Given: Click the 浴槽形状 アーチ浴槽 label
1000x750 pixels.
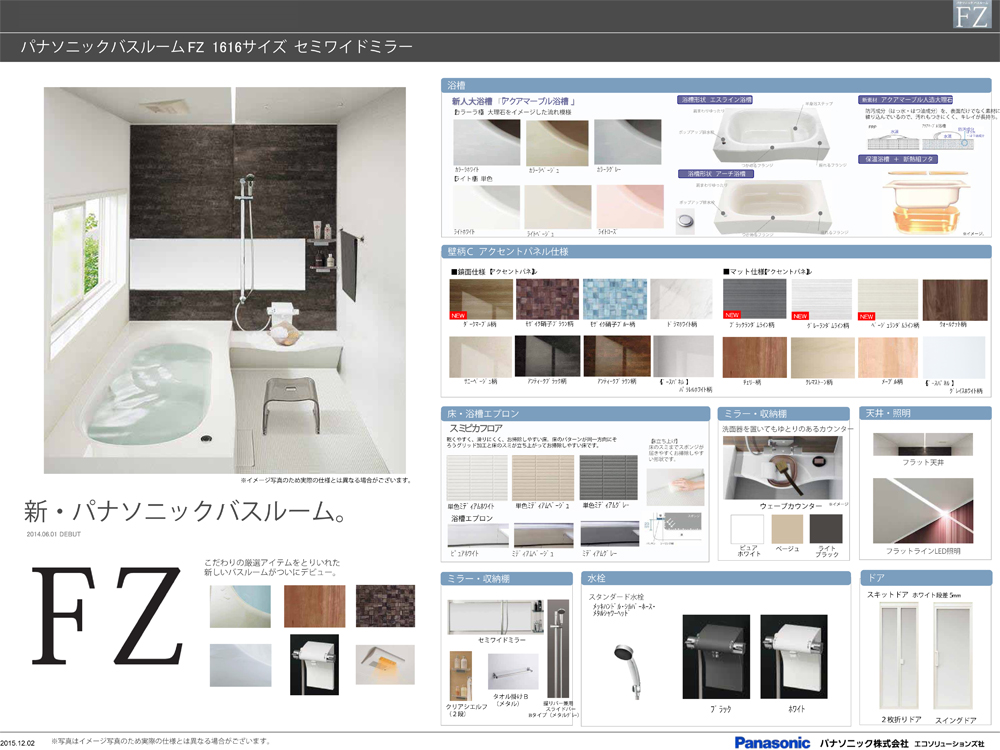Looking at the screenshot, I should point(716,173).
